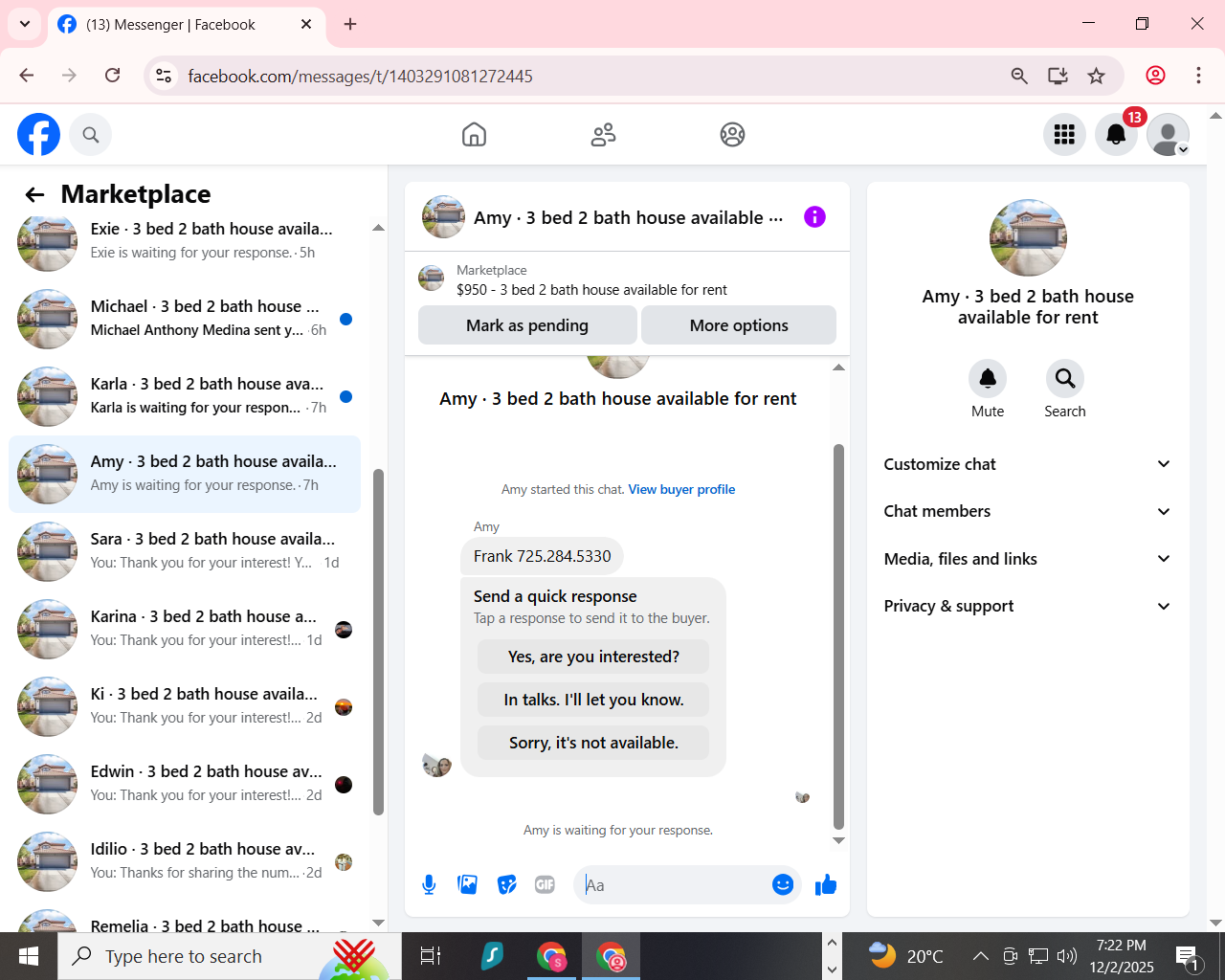Open the Facebook search magnifier
This screenshot has height=980, width=1225.
[91, 135]
